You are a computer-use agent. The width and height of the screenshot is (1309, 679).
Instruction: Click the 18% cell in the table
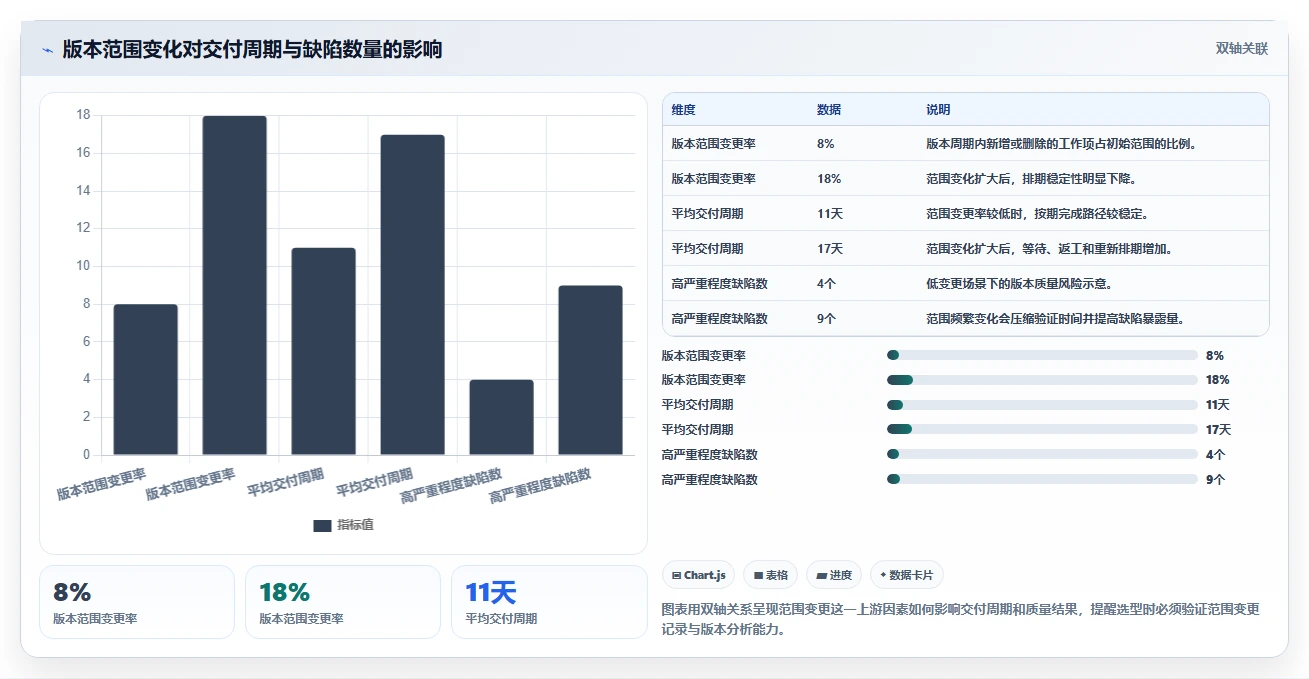829,178
